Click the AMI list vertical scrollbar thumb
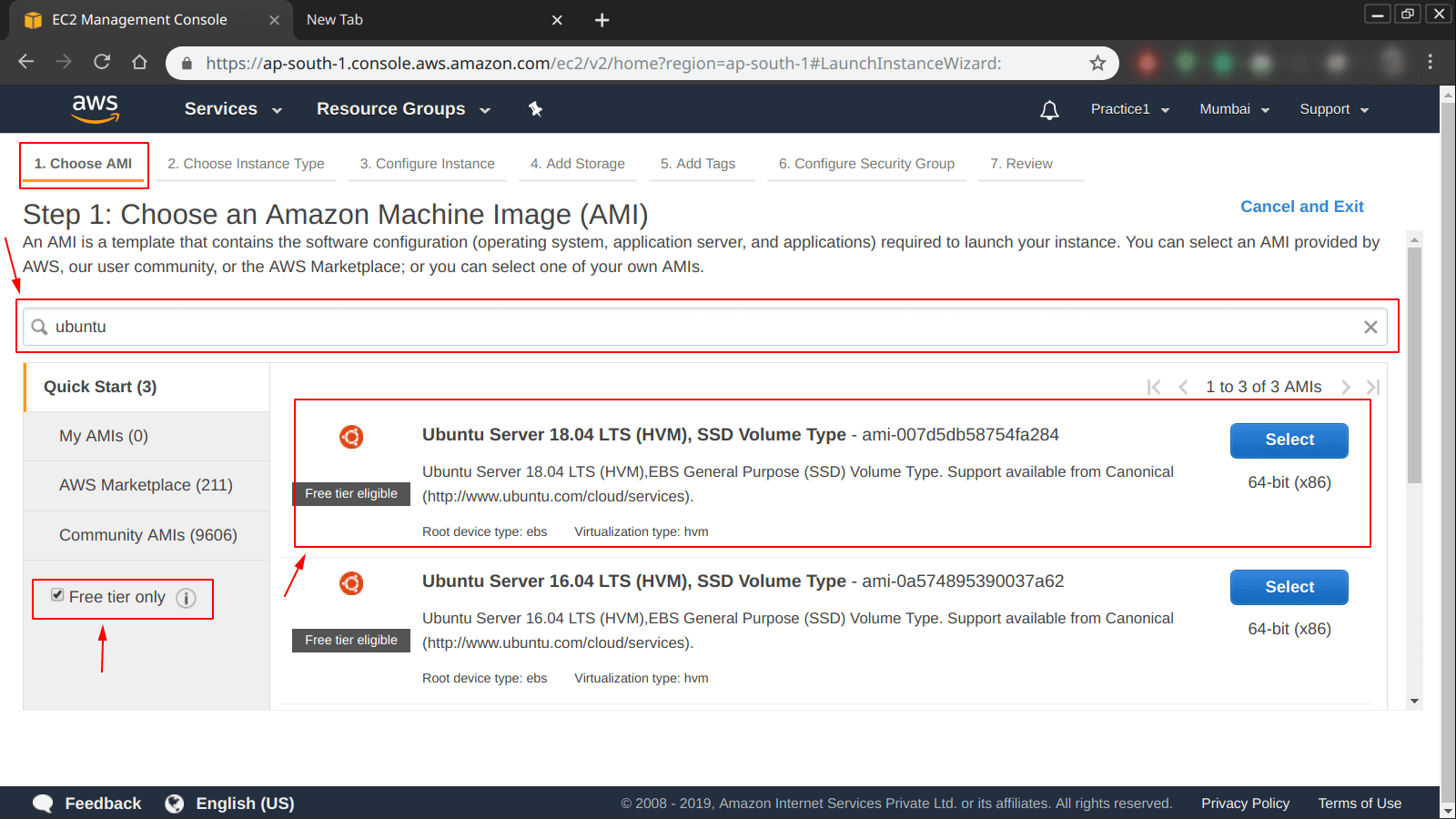 pyautogui.click(x=1414, y=364)
